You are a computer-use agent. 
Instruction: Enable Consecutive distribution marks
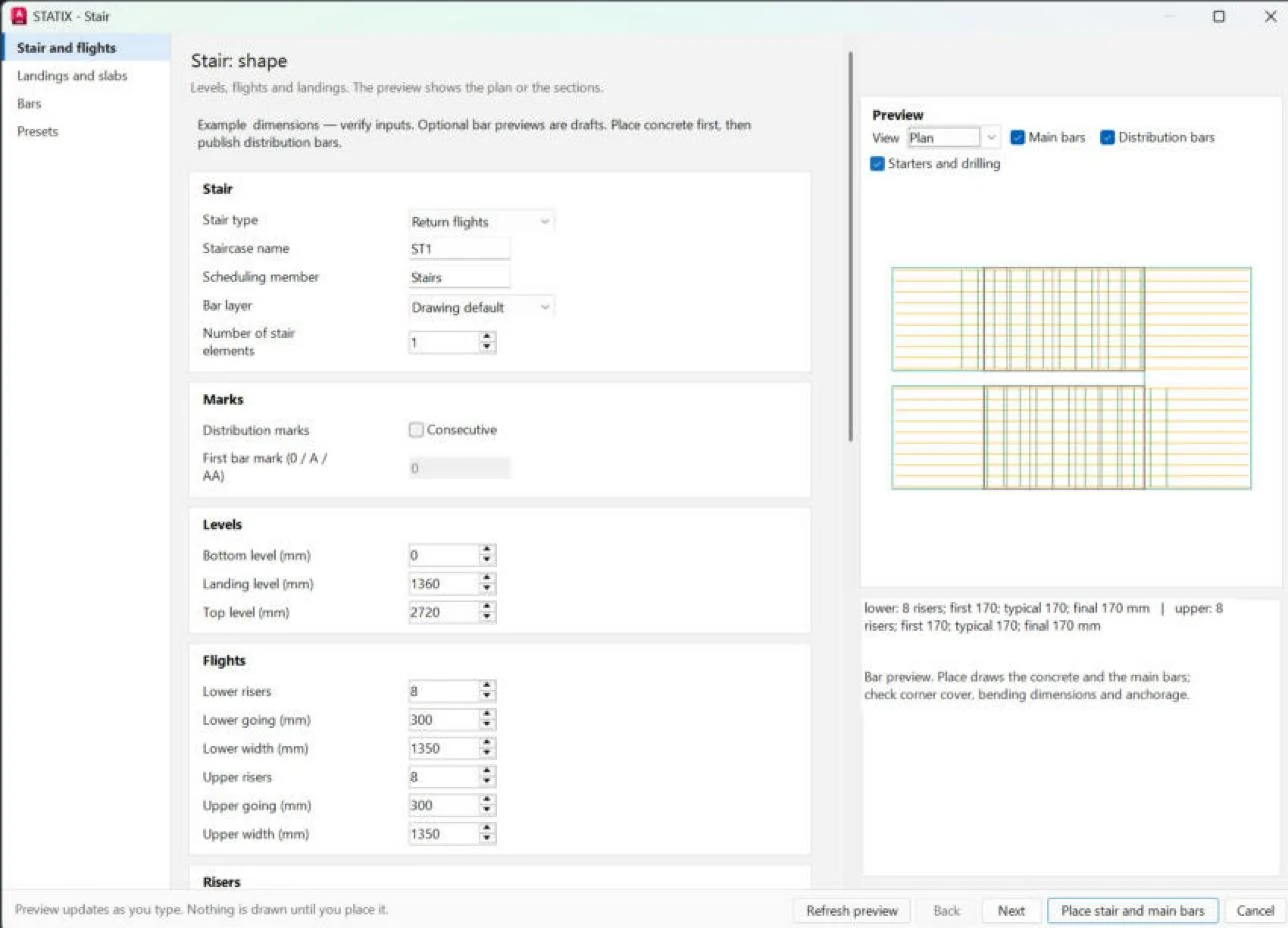coord(453,430)
